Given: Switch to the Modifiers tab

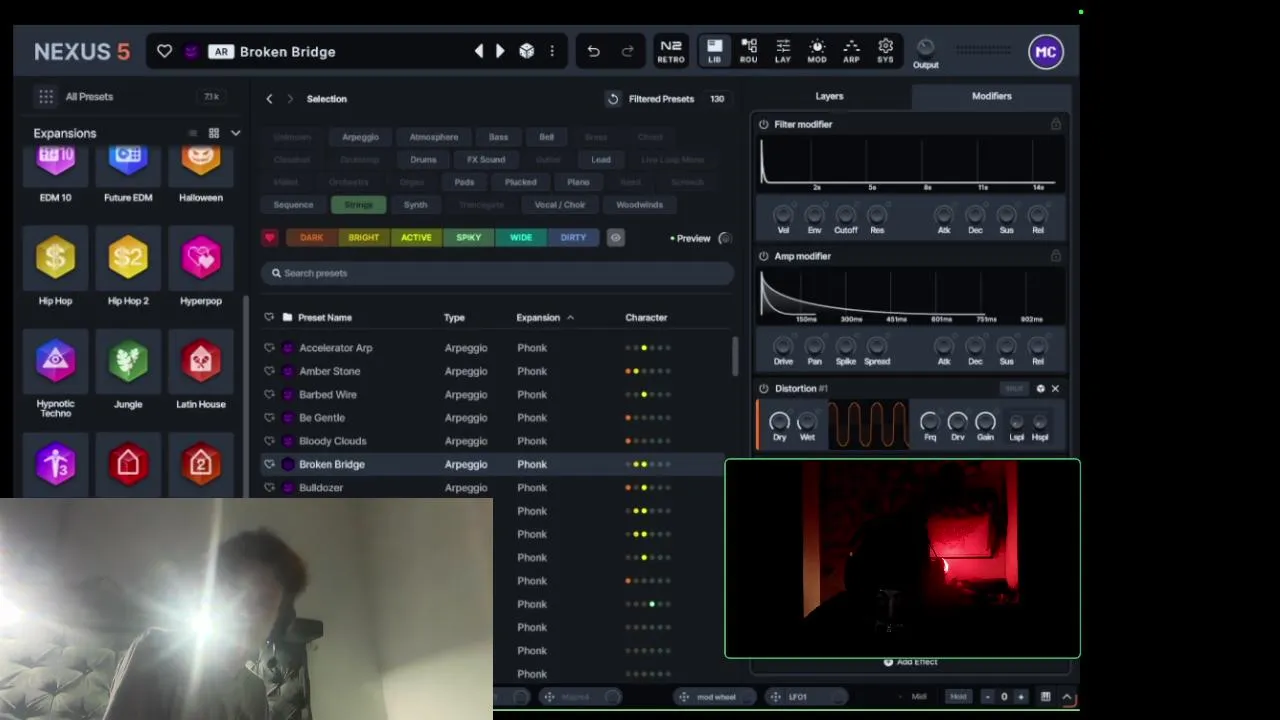Looking at the screenshot, I should [x=991, y=96].
